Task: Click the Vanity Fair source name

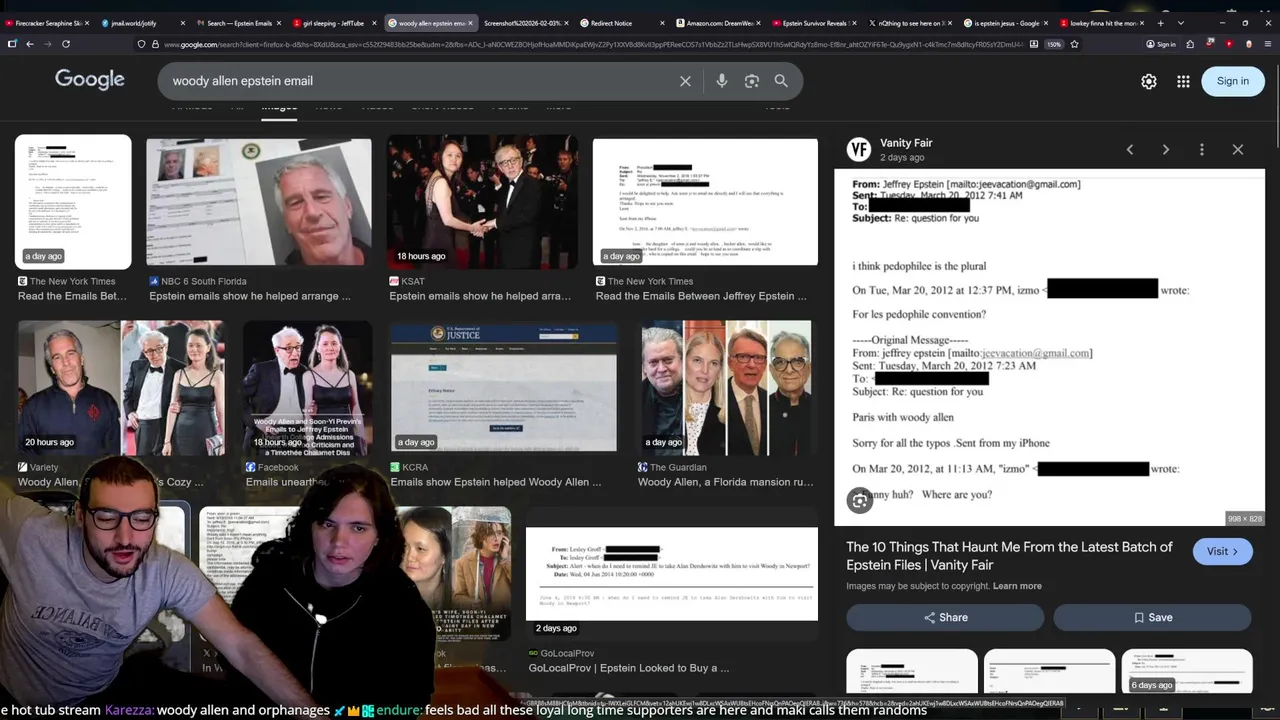Action: 906,143
